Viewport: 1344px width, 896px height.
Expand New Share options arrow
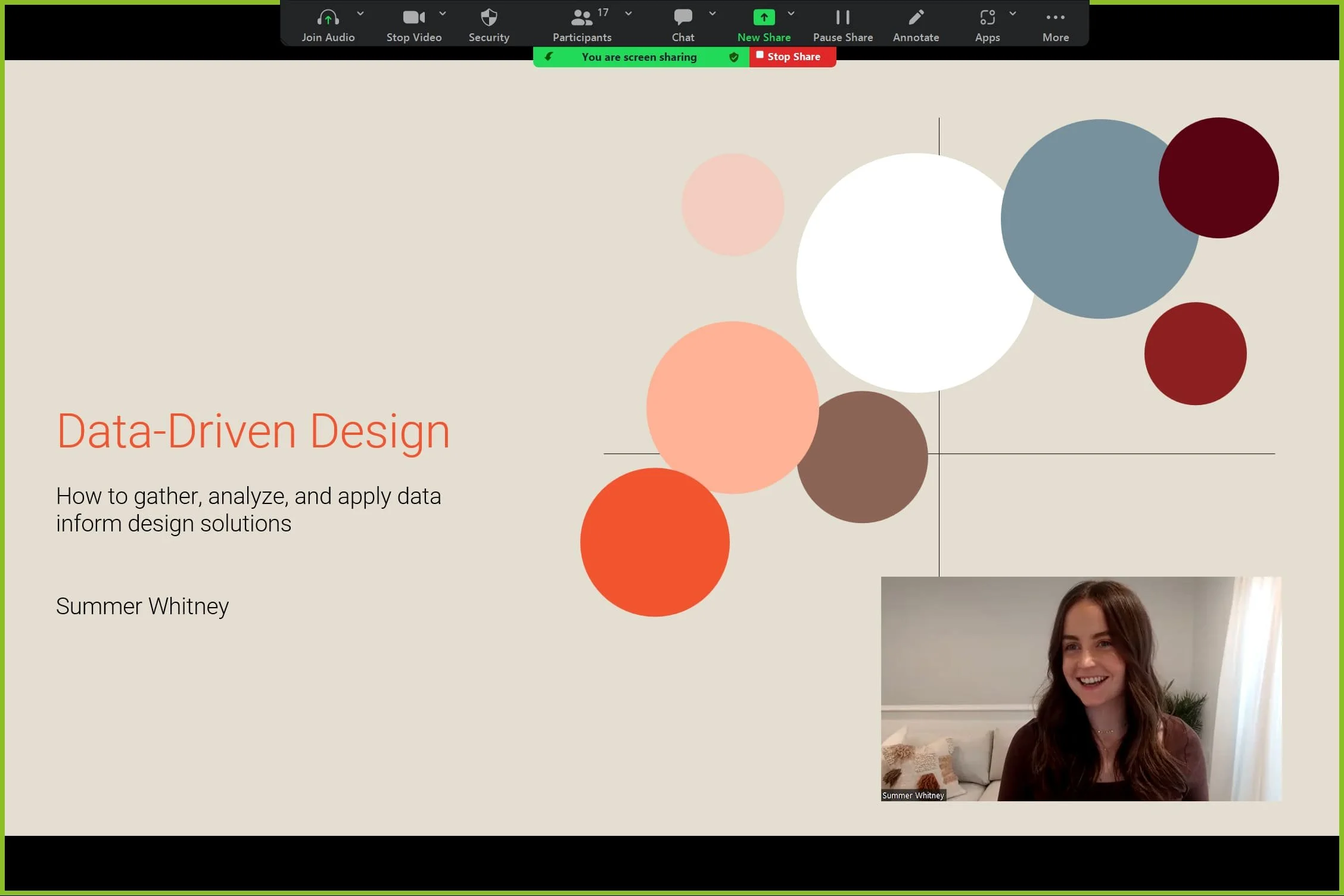pyautogui.click(x=791, y=13)
